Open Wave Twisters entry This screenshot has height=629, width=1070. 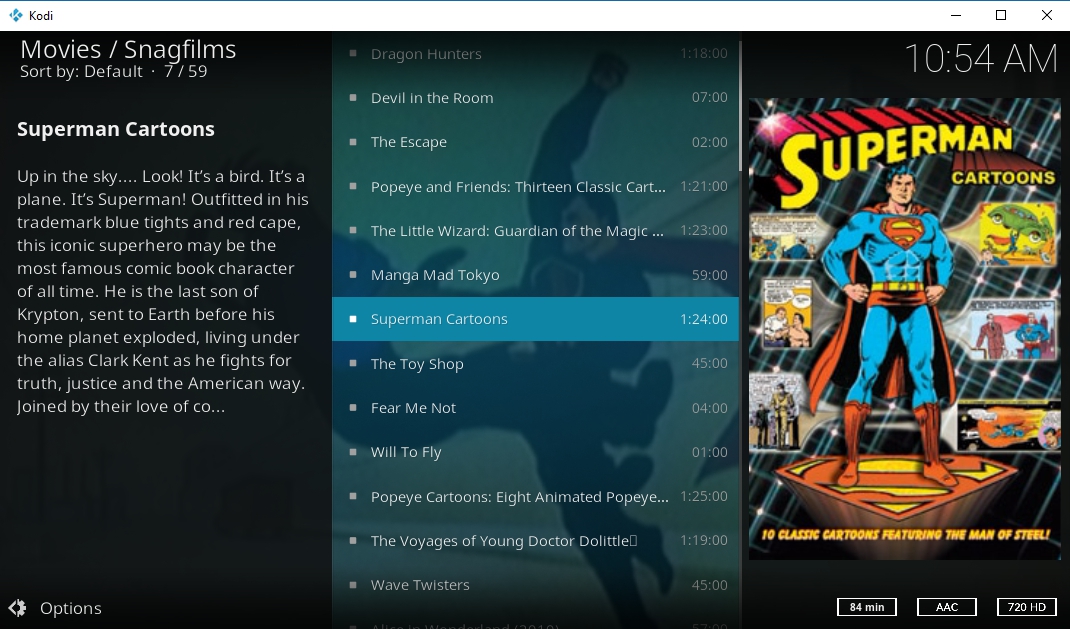pyautogui.click(x=535, y=585)
